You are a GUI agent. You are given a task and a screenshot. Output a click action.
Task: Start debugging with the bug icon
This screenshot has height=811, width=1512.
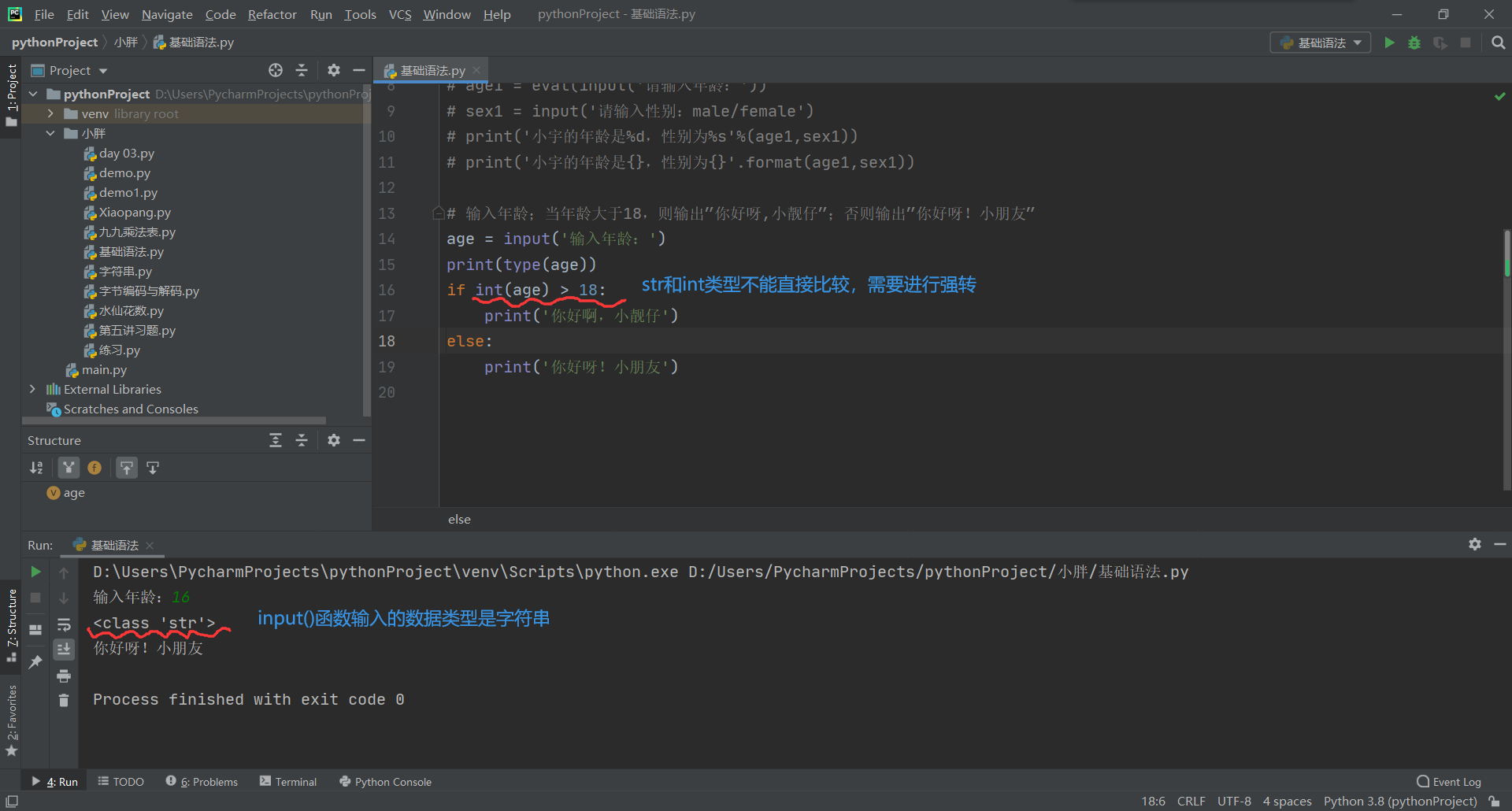(x=1414, y=43)
